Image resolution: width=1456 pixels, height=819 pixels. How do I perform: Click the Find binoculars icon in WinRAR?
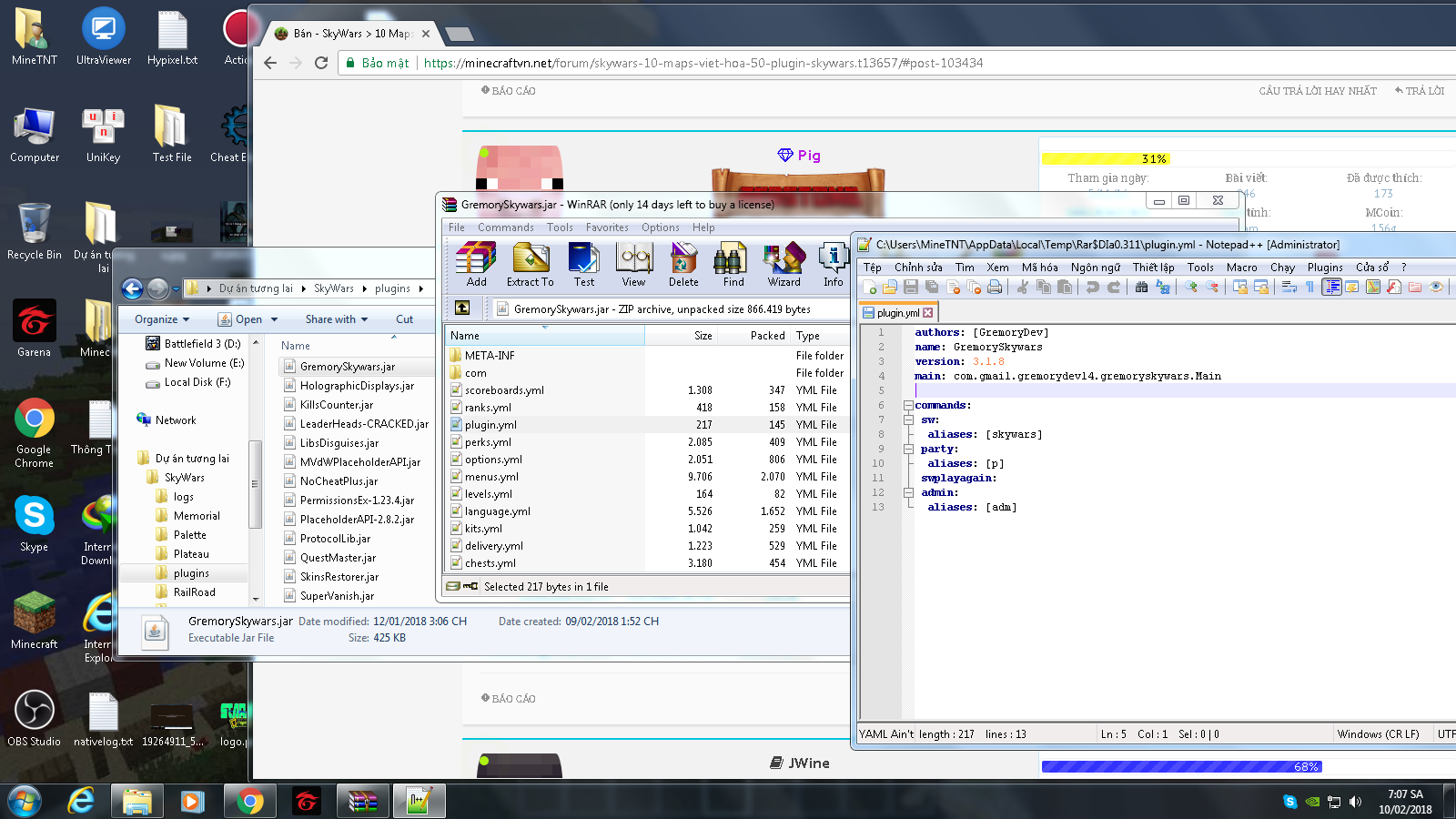[x=733, y=265]
